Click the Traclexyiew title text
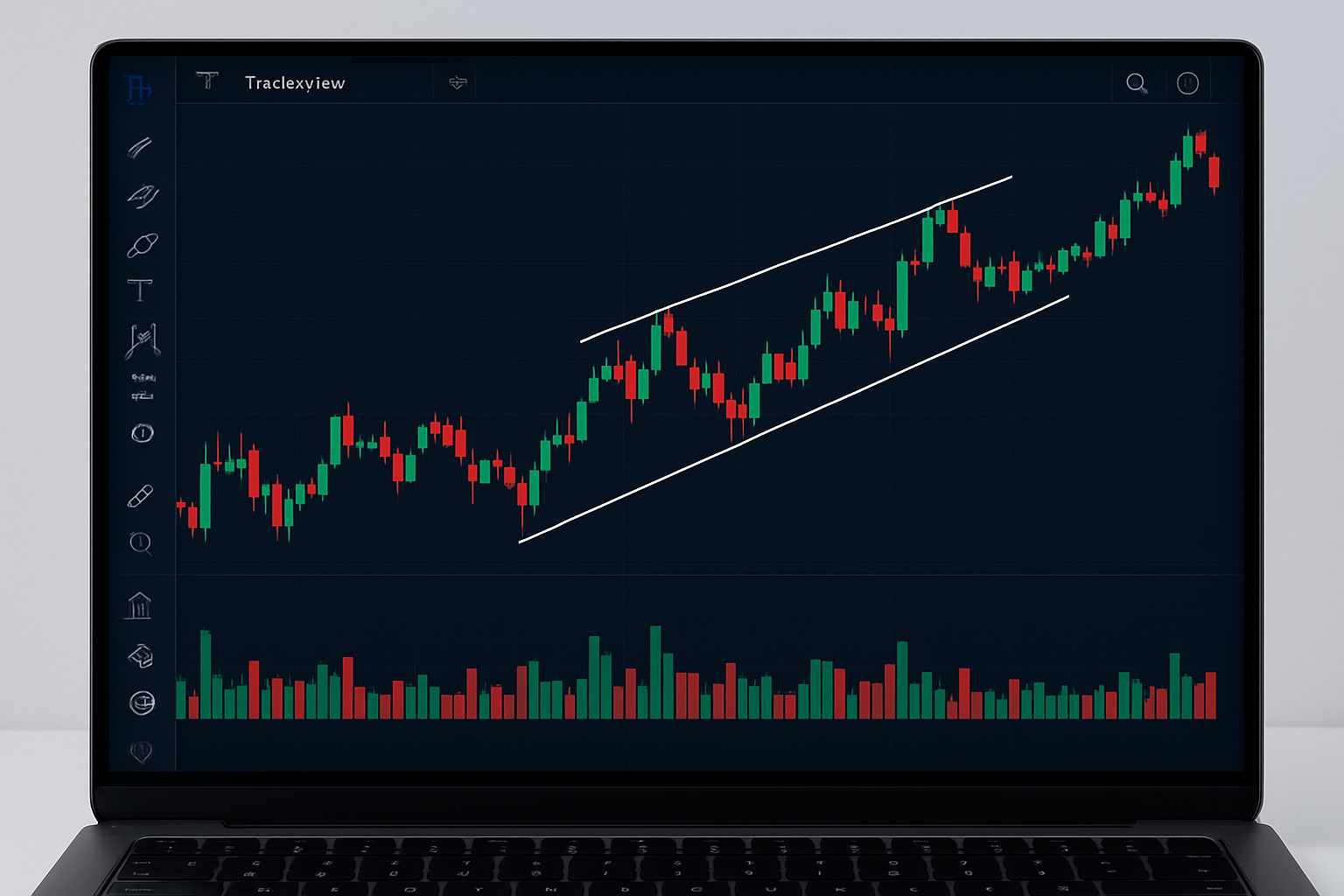This screenshot has width=1344, height=896. point(295,83)
